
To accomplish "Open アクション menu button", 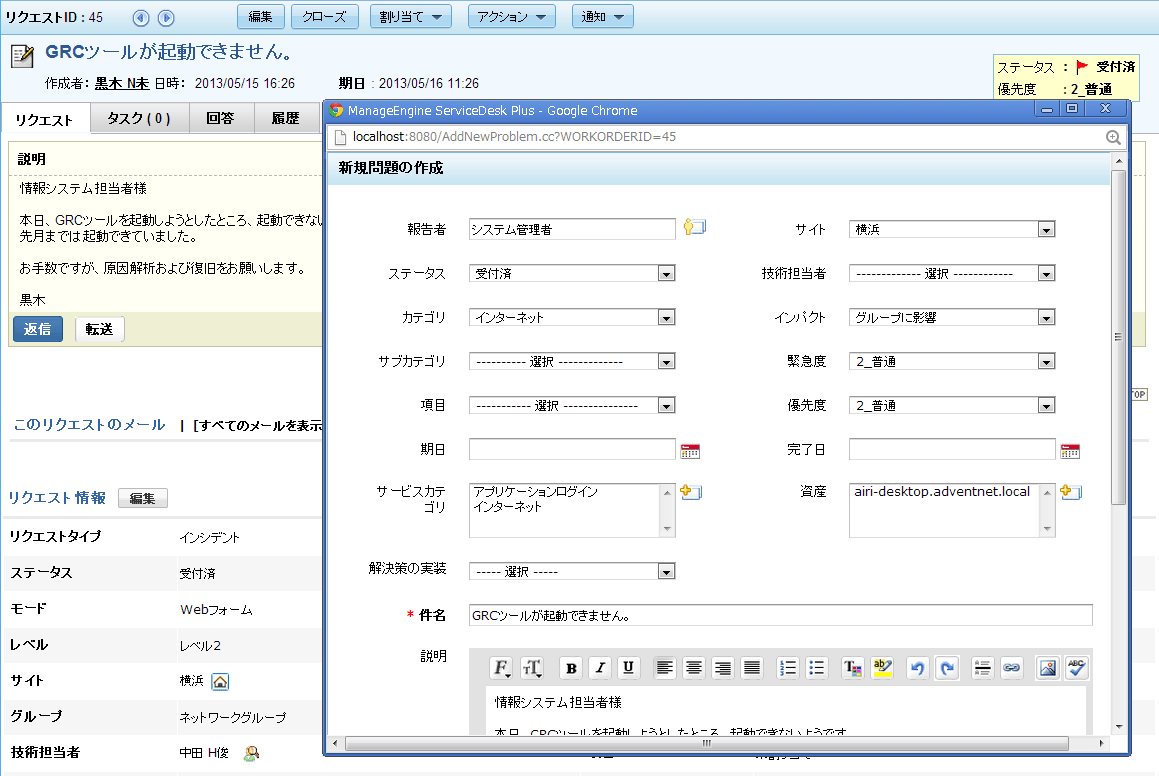I will [511, 16].
